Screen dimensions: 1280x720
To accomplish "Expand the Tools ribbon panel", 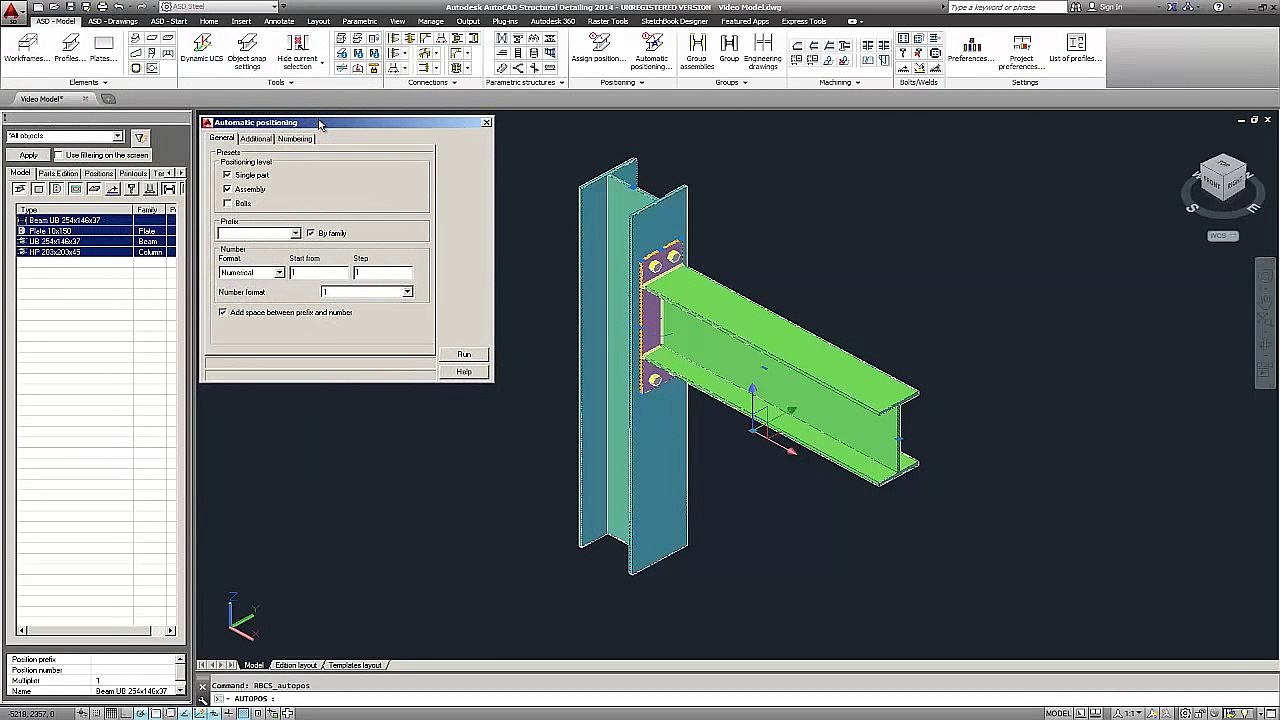I will (x=279, y=82).
